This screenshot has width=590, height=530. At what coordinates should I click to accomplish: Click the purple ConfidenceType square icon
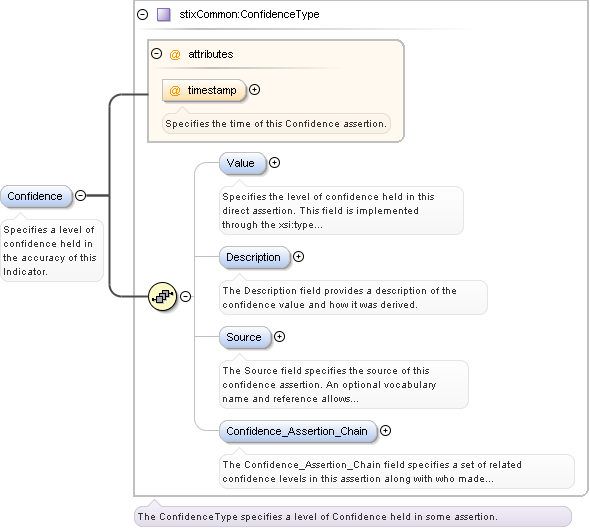(x=164, y=15)
